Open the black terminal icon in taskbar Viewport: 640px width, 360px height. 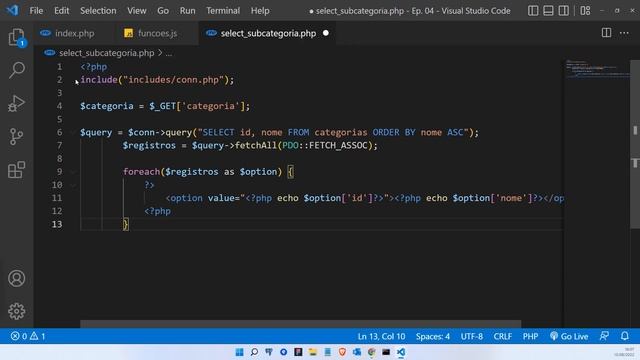386,352
